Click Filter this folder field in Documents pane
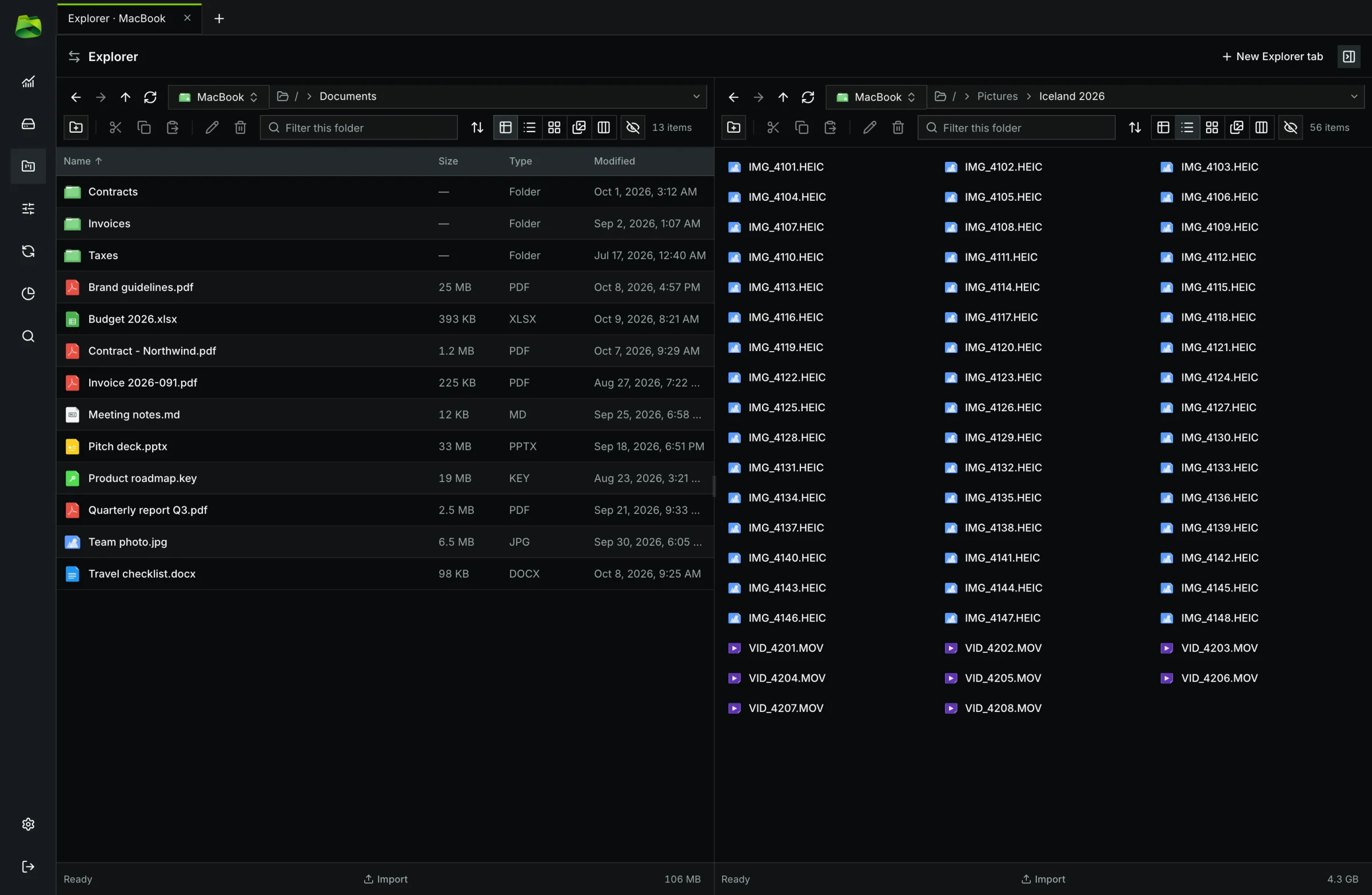The height and width of the screenshot is (895, 1372). coord(358,128)
